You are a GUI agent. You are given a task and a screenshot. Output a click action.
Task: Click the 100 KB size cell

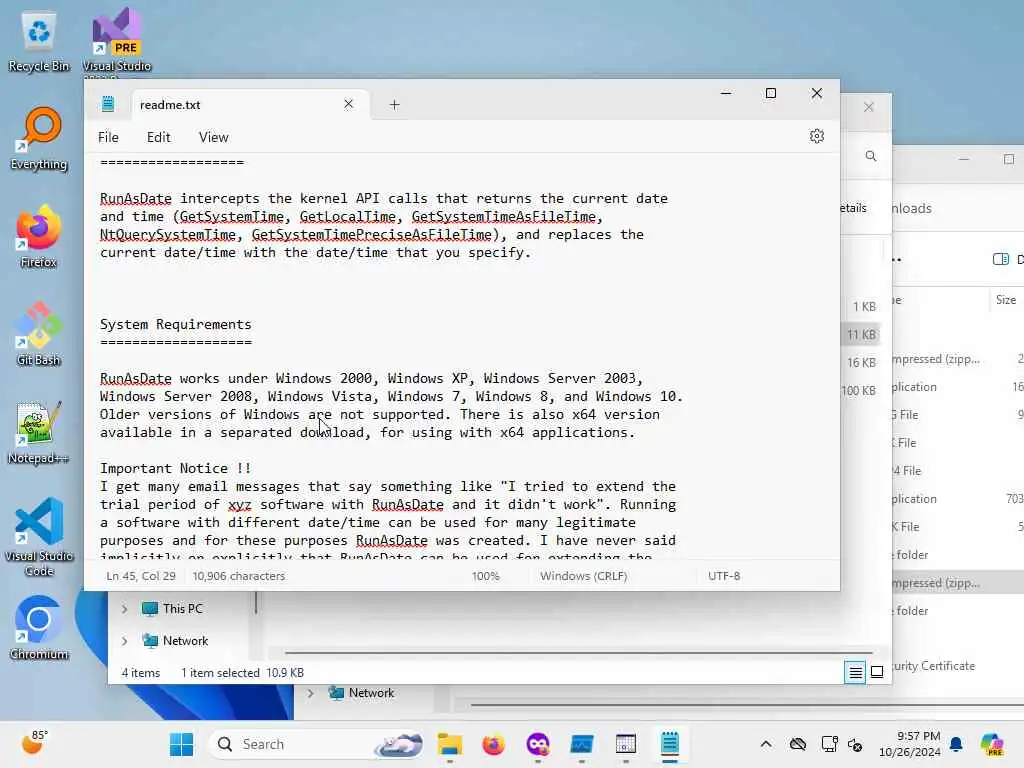(859, 391)
